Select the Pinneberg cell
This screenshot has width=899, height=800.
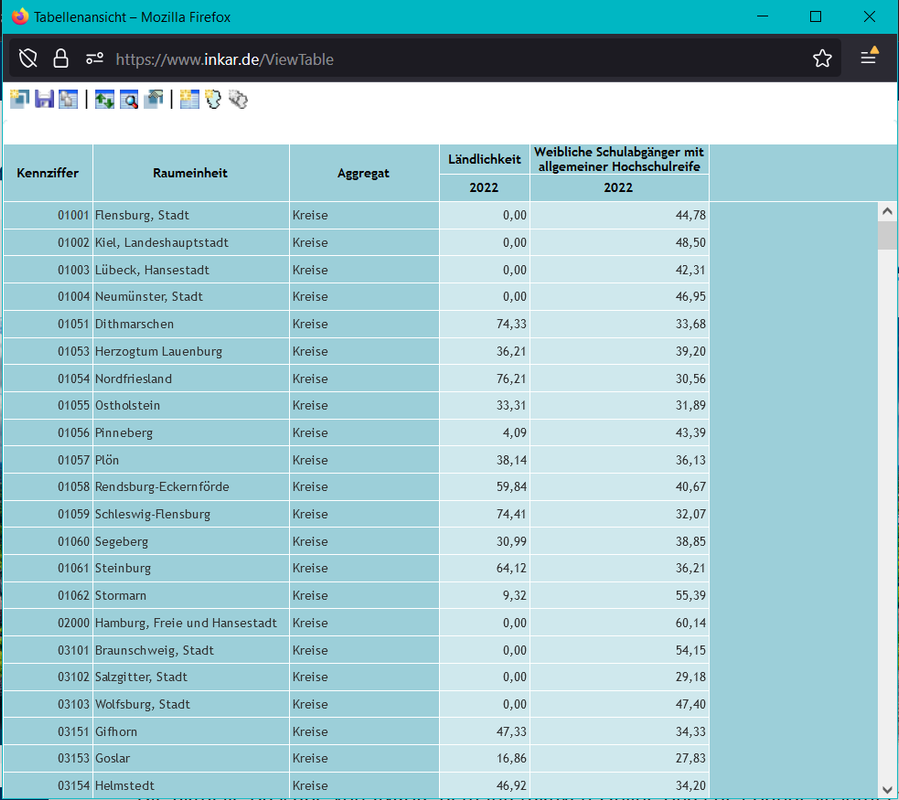click(191, 432)
